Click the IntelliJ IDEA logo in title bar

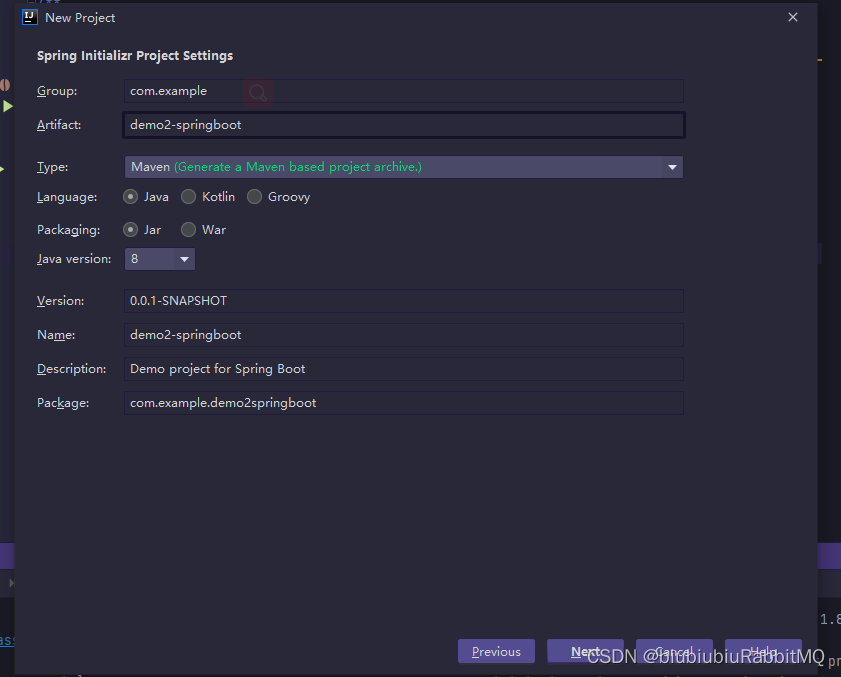click(x=29, y=17)
